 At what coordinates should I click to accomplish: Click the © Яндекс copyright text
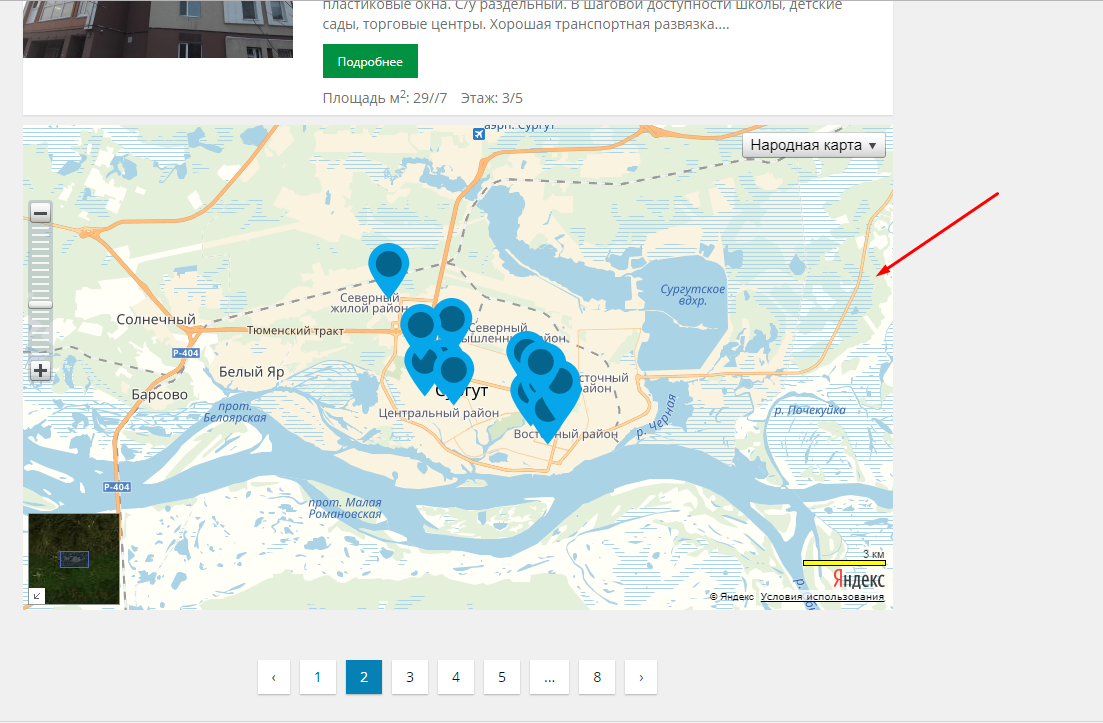point(732,597)
